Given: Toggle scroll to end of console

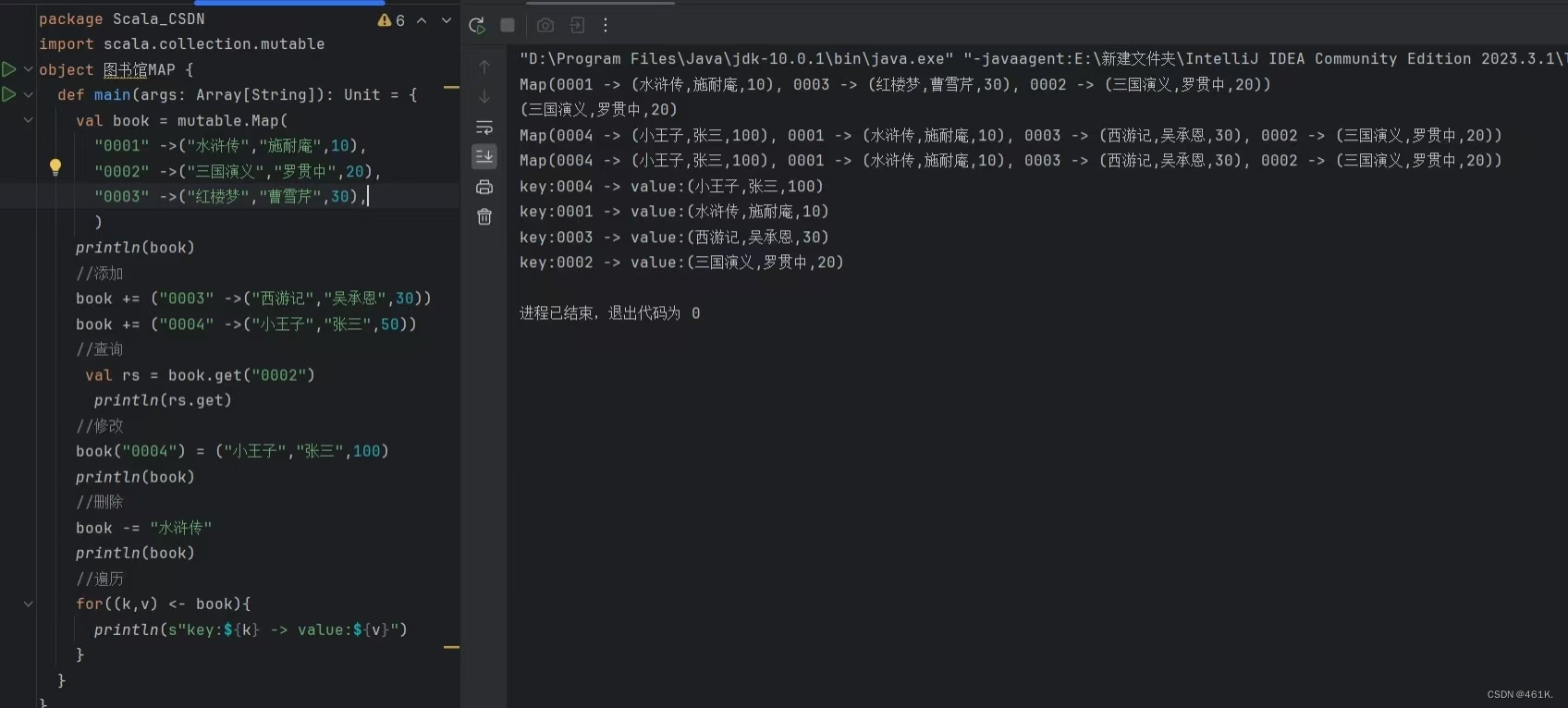Looking at the screenshot, I should (x=484, y=156).
